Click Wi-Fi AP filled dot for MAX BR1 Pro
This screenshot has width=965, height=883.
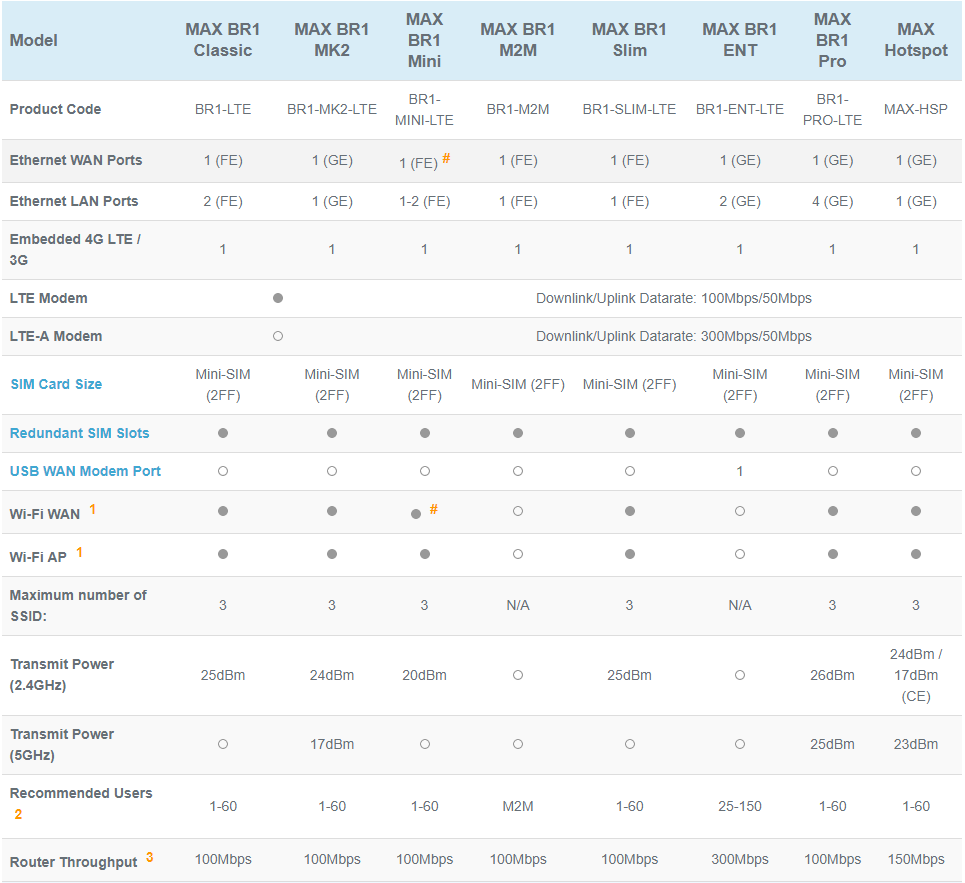(832, 554)
